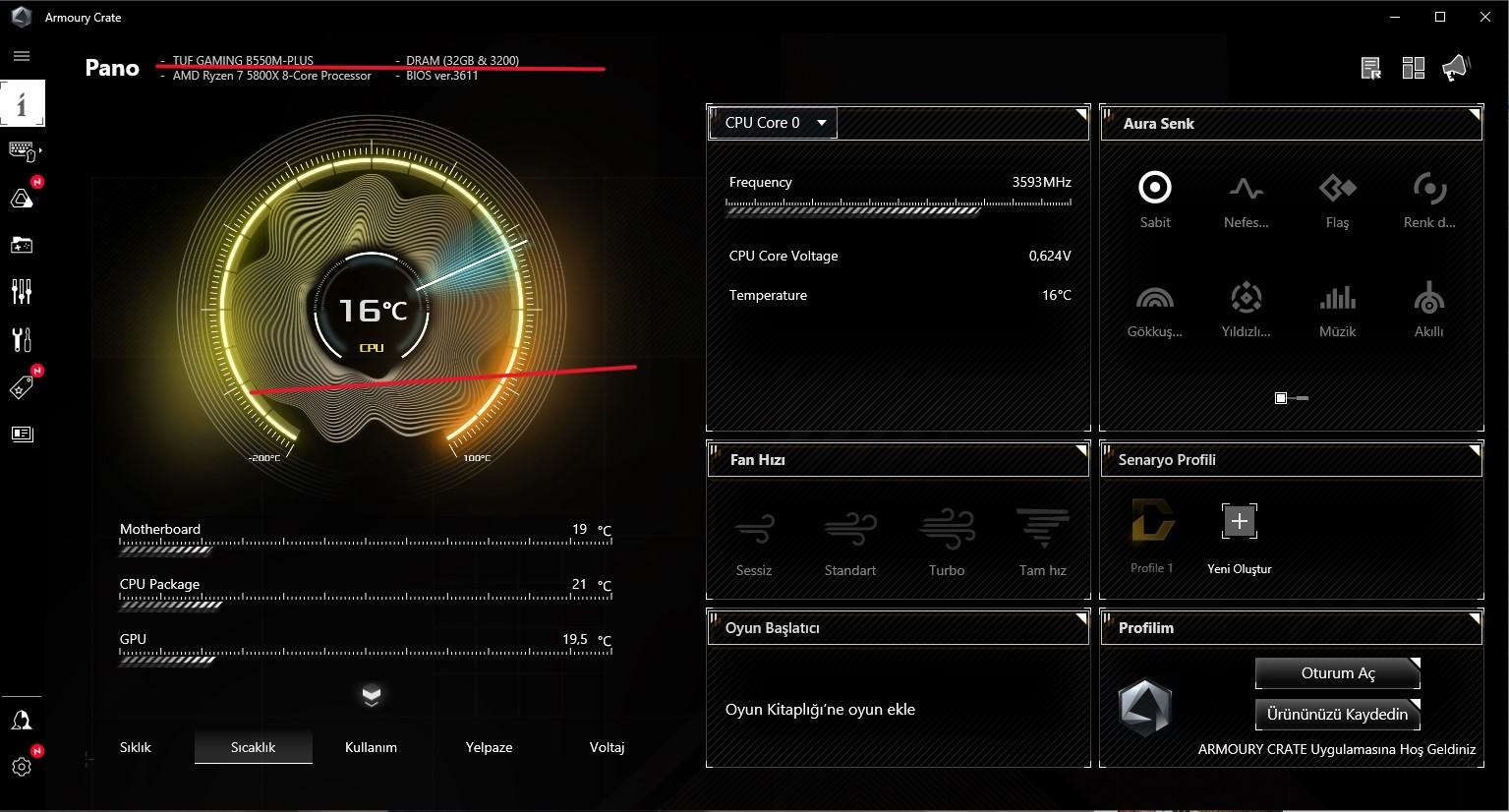Viewport: 1509px width, 812px height.
Task: Open the announcements megaphone icon
Action: 1455,68
